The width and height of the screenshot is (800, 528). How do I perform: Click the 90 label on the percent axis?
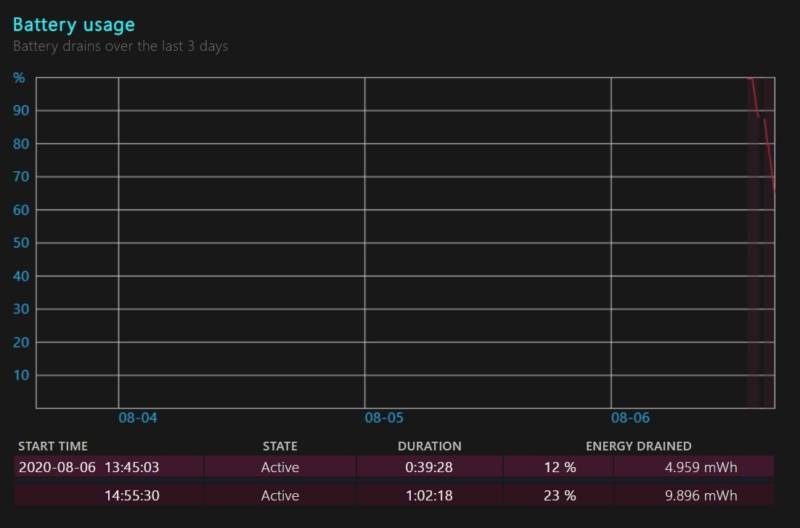pos(19,110)
